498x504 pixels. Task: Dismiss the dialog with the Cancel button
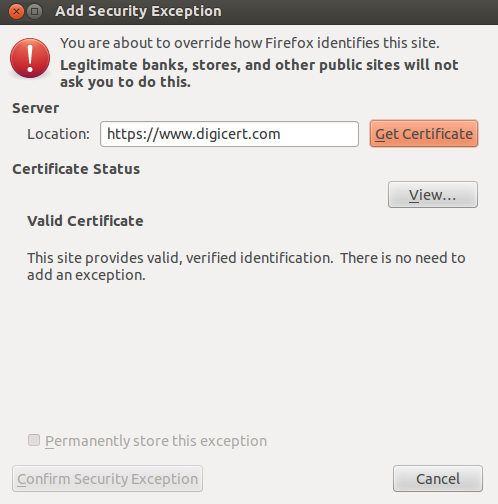coord(438,479)
